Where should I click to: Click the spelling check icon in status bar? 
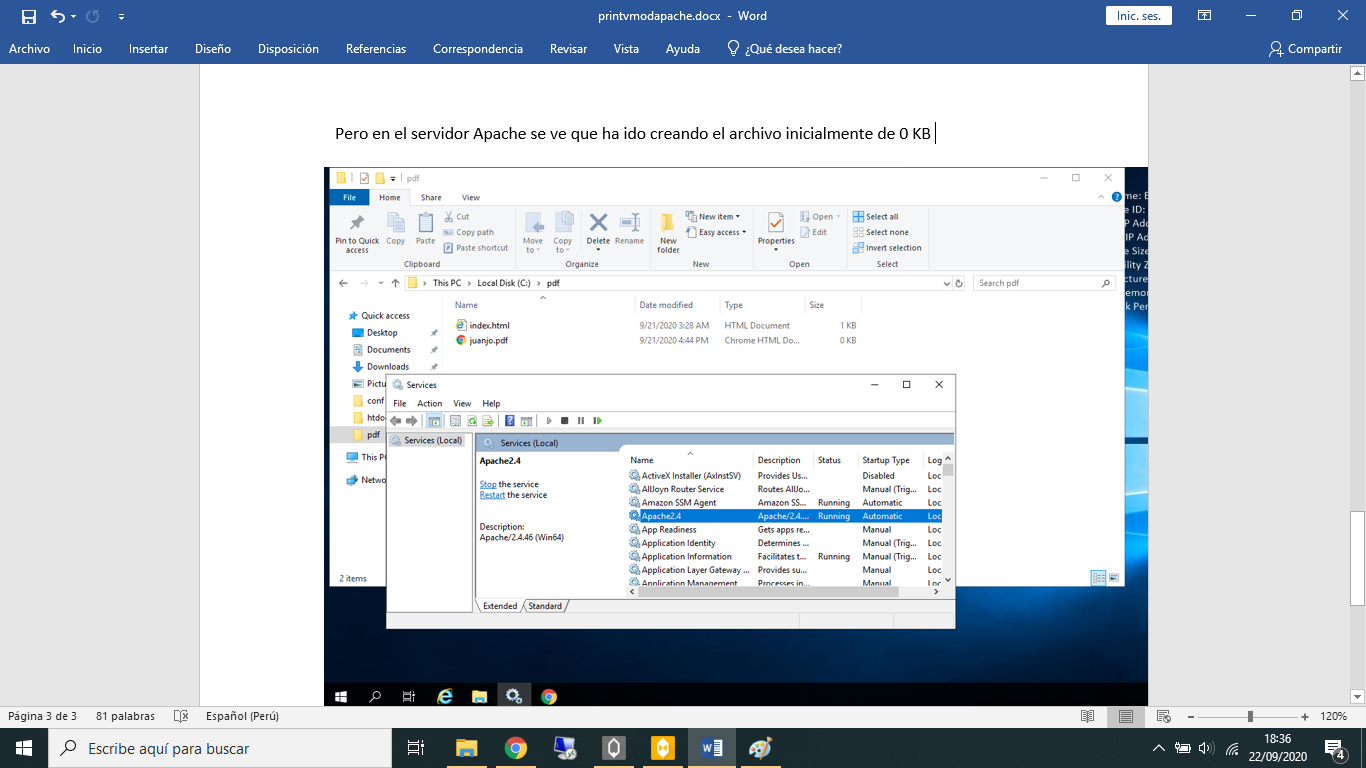point(181,716)
